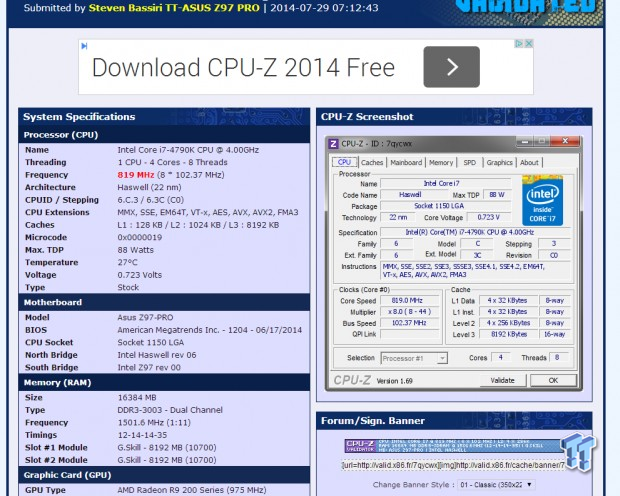Open the SPD tab
The width and height of the screenshot is (620, 496).
tap(470, 163)
